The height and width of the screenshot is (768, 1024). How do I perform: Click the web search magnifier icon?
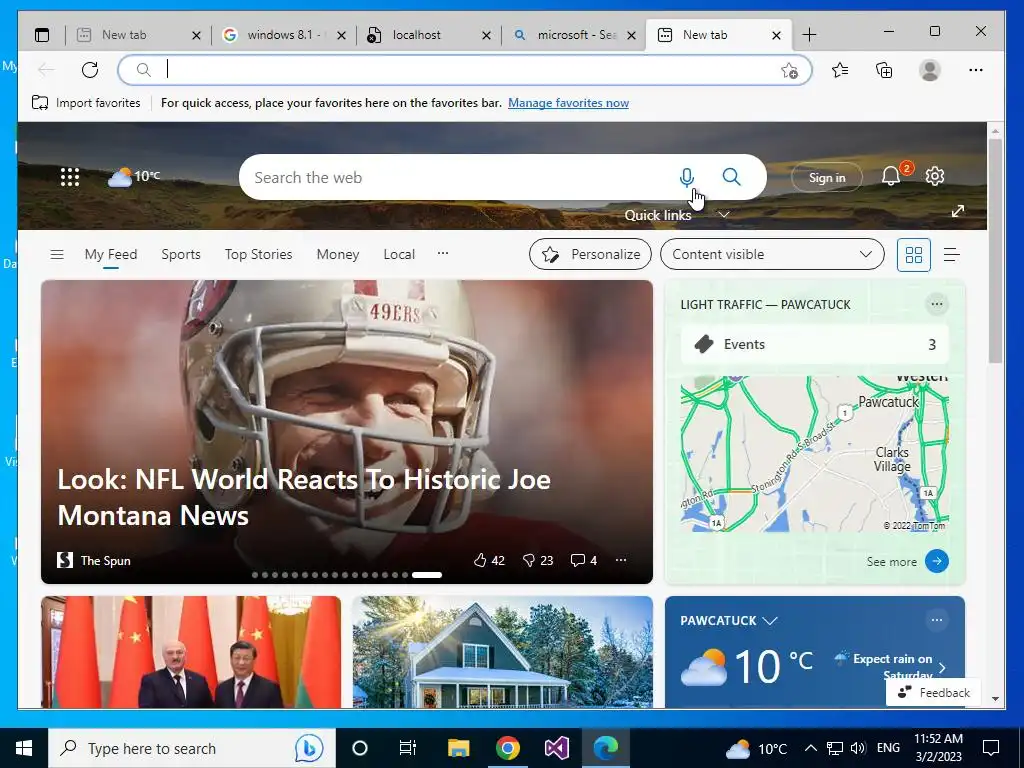click(x=731, y=177)
